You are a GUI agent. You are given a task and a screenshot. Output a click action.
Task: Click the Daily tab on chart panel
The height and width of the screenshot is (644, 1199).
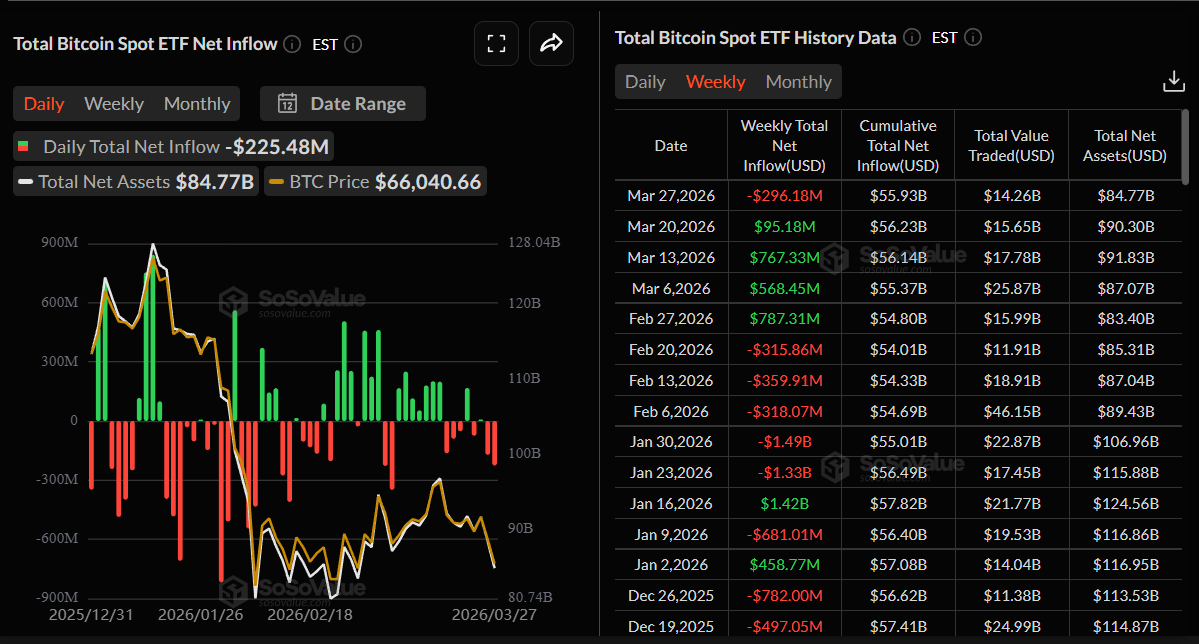coord(44,103)
